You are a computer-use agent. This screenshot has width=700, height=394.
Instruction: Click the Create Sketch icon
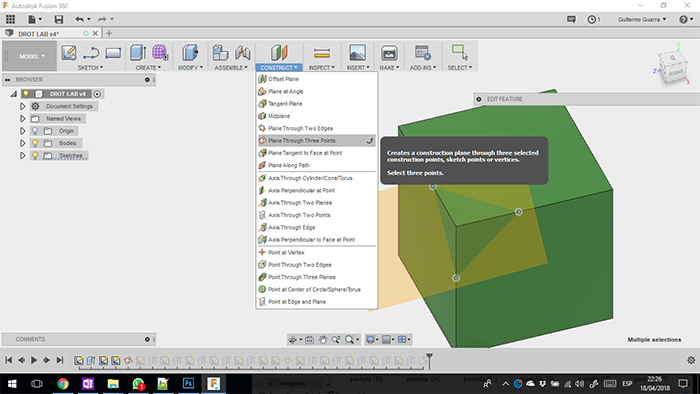[x=69, y=53]
